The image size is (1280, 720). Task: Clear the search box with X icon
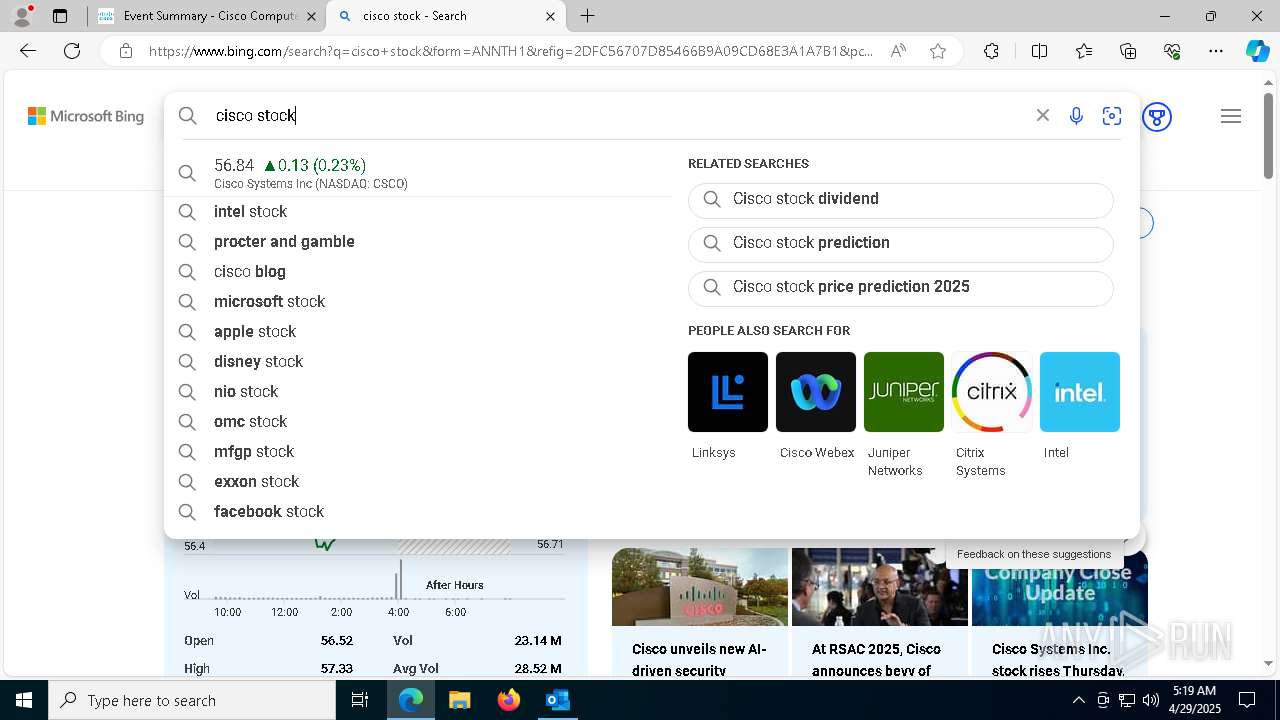[1042, 116]
